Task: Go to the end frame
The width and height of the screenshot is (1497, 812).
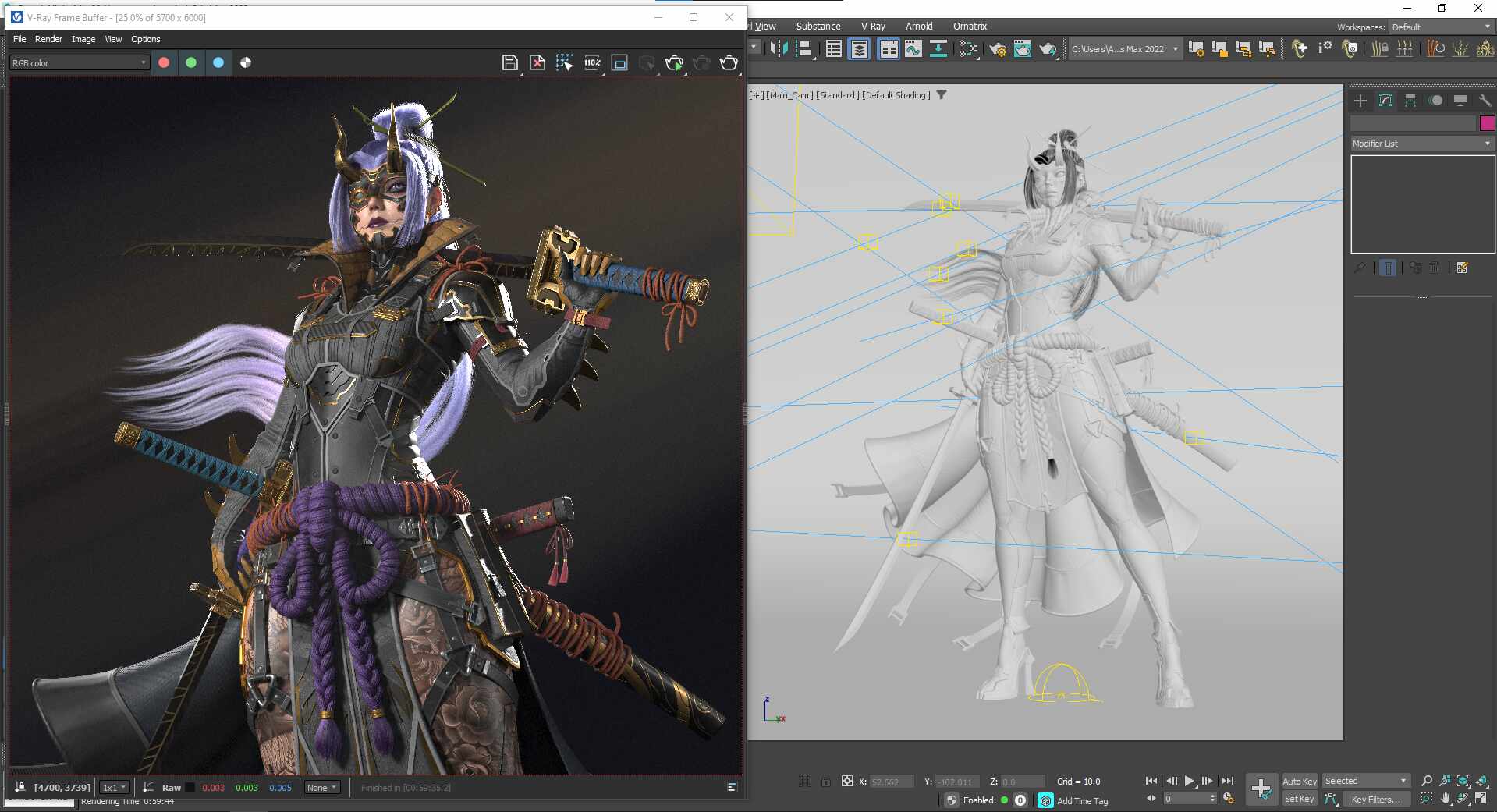Action: point(1227,781)
